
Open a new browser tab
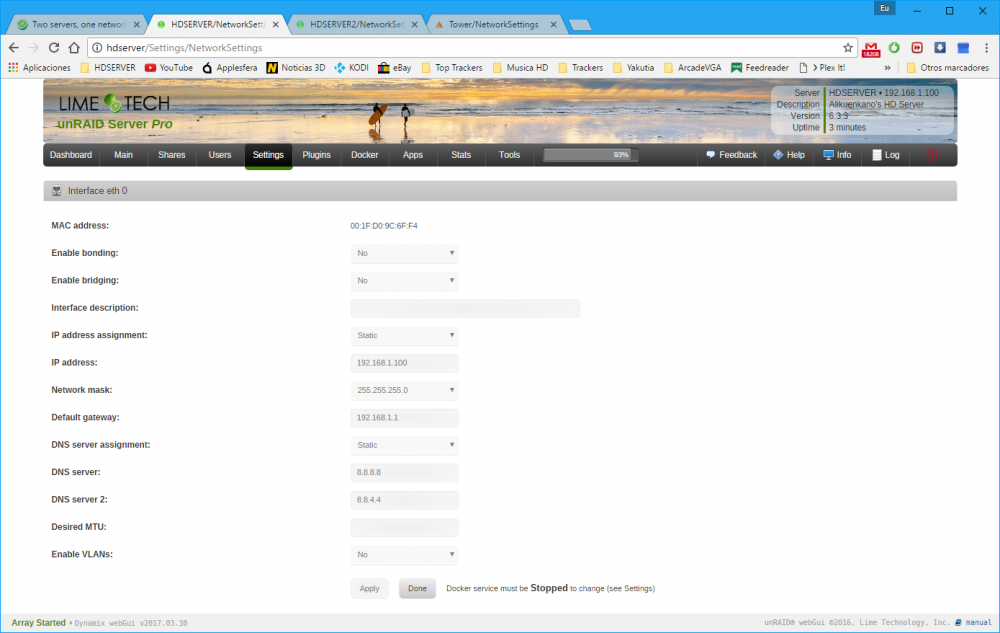click(x=579, y=25)
